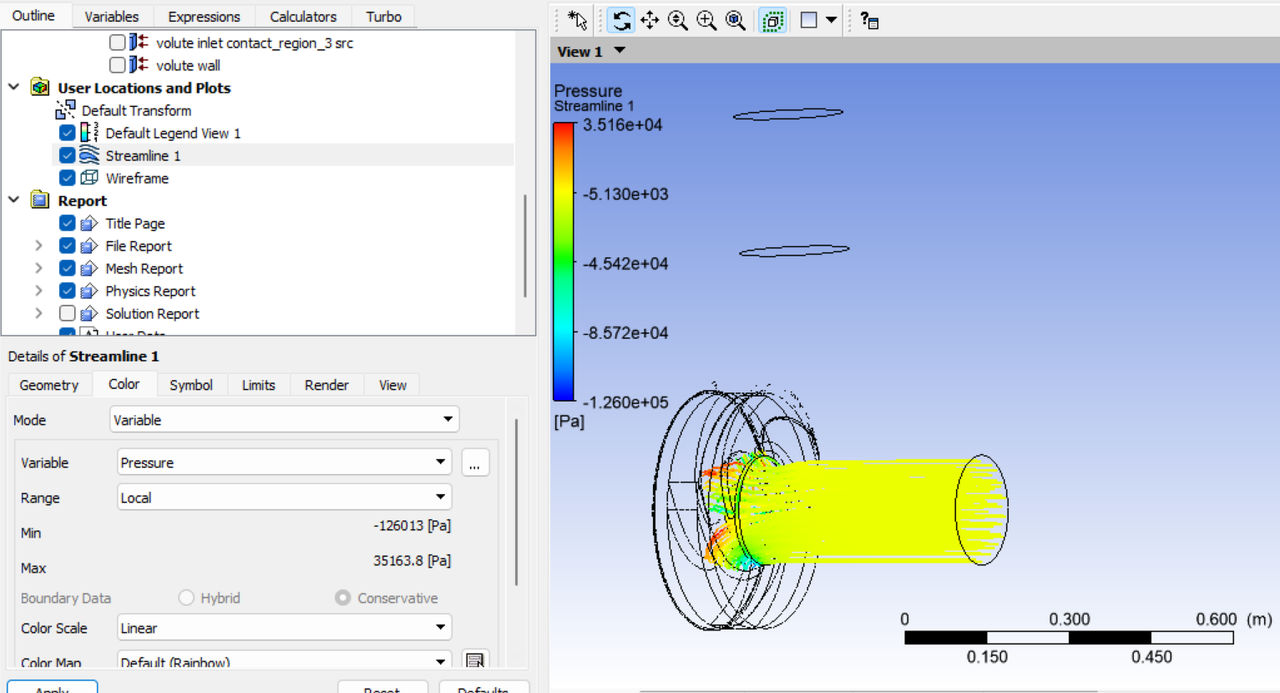1280x693 pixels.
Task: Enable the Solution Report checkbox
Action: (x=67, y=313)
